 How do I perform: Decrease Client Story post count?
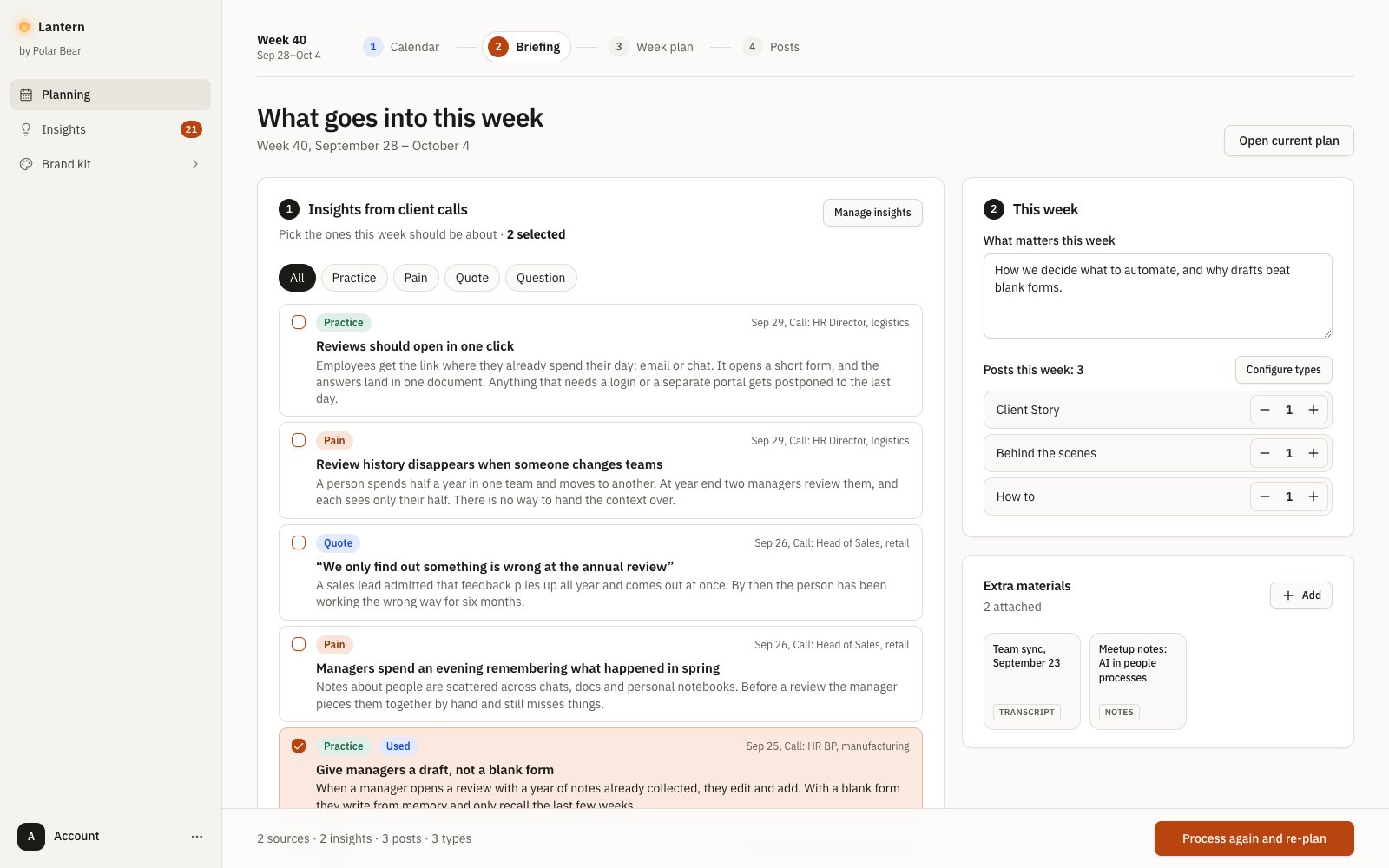pyautogui.click(x=1265, y=410)
